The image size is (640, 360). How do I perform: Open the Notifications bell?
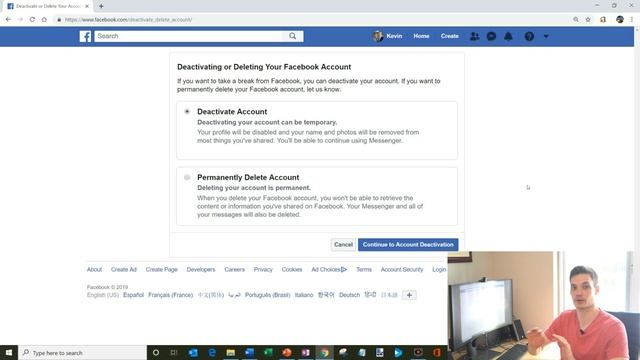(508, 36)
